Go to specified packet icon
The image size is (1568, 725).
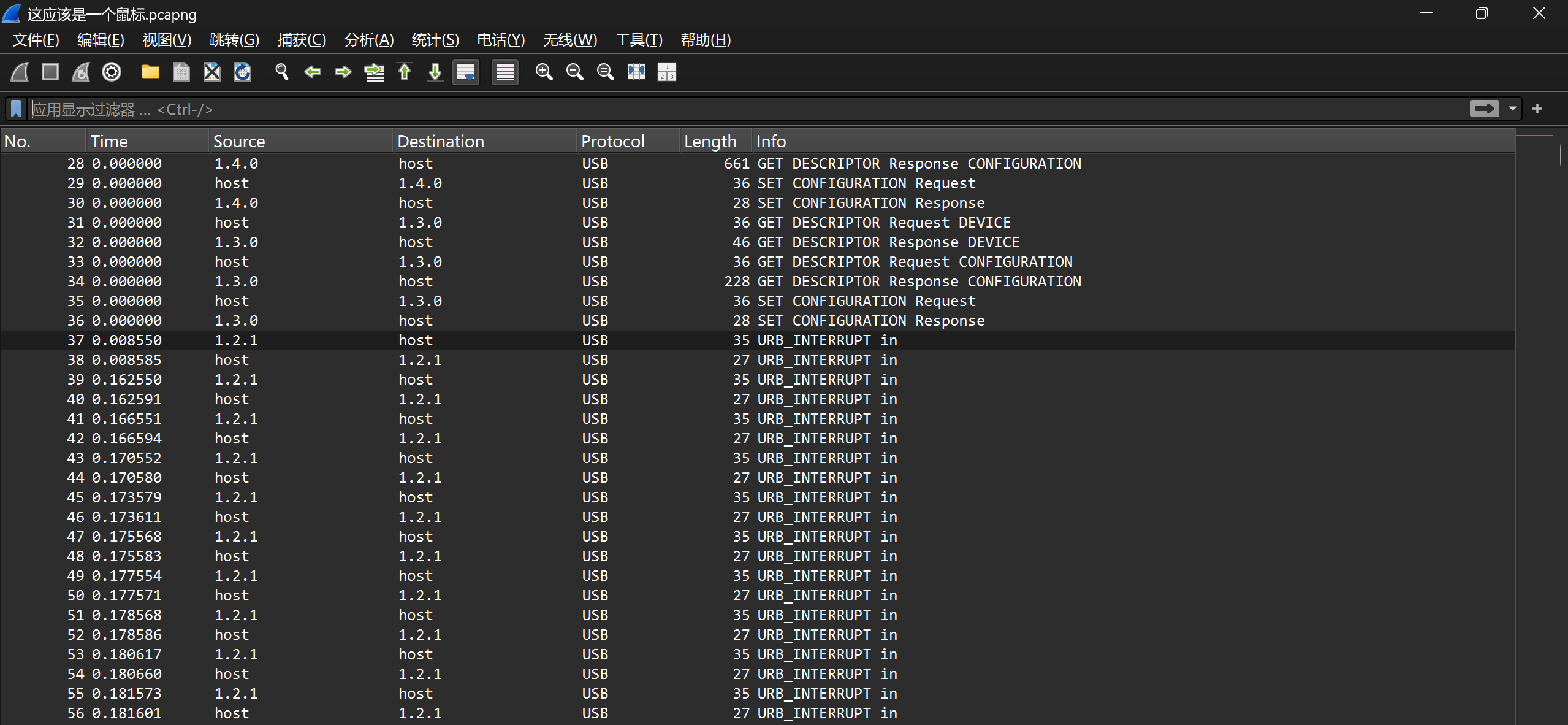click(374, 72)
